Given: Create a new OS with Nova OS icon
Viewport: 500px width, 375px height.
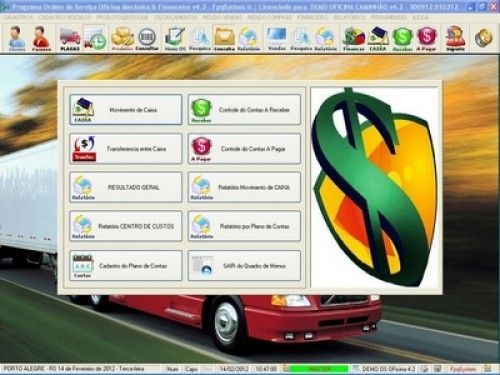Looking at the screenshot, I should (x=175, y=38).
